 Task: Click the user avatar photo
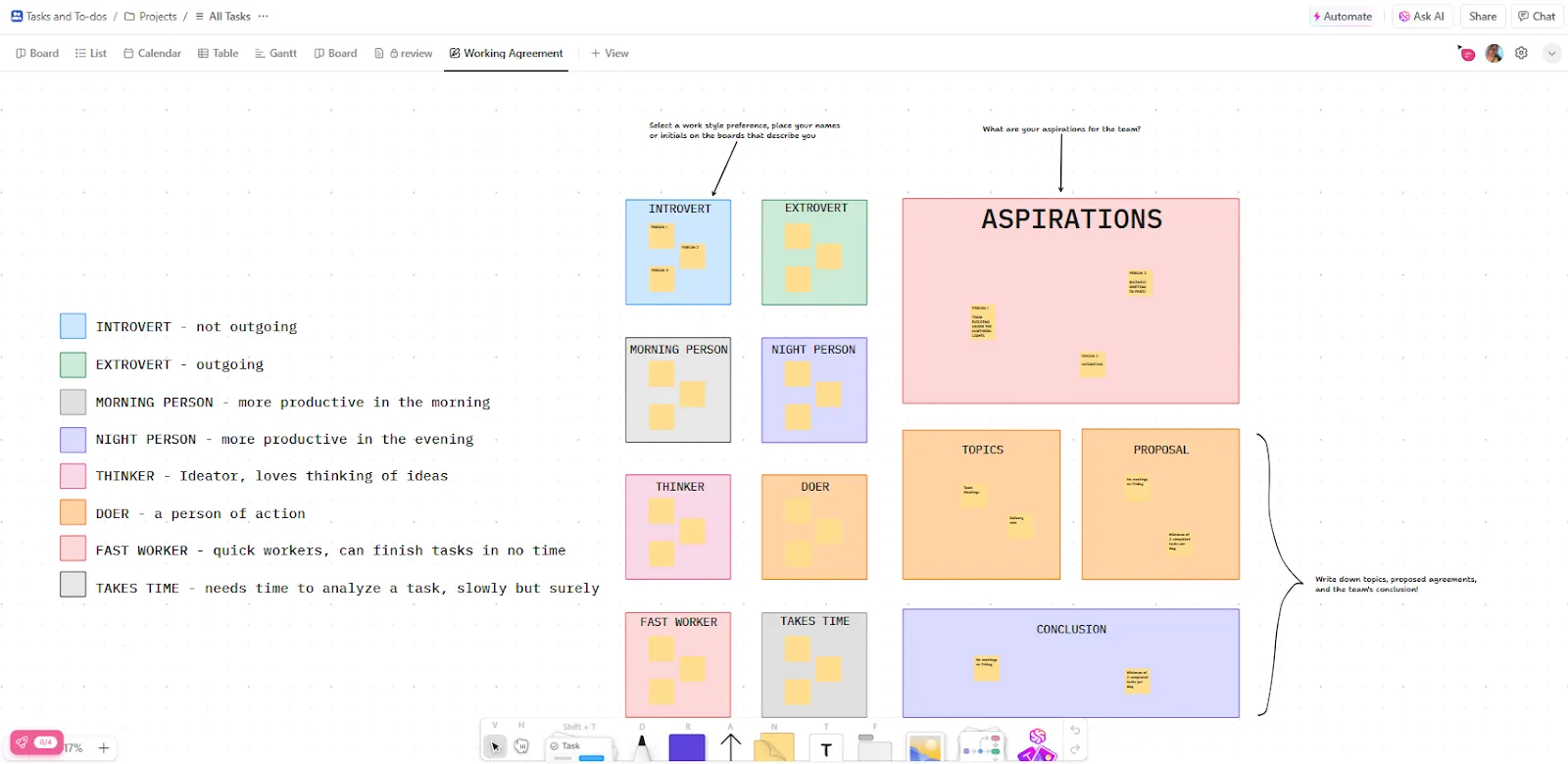(1494, 53)
